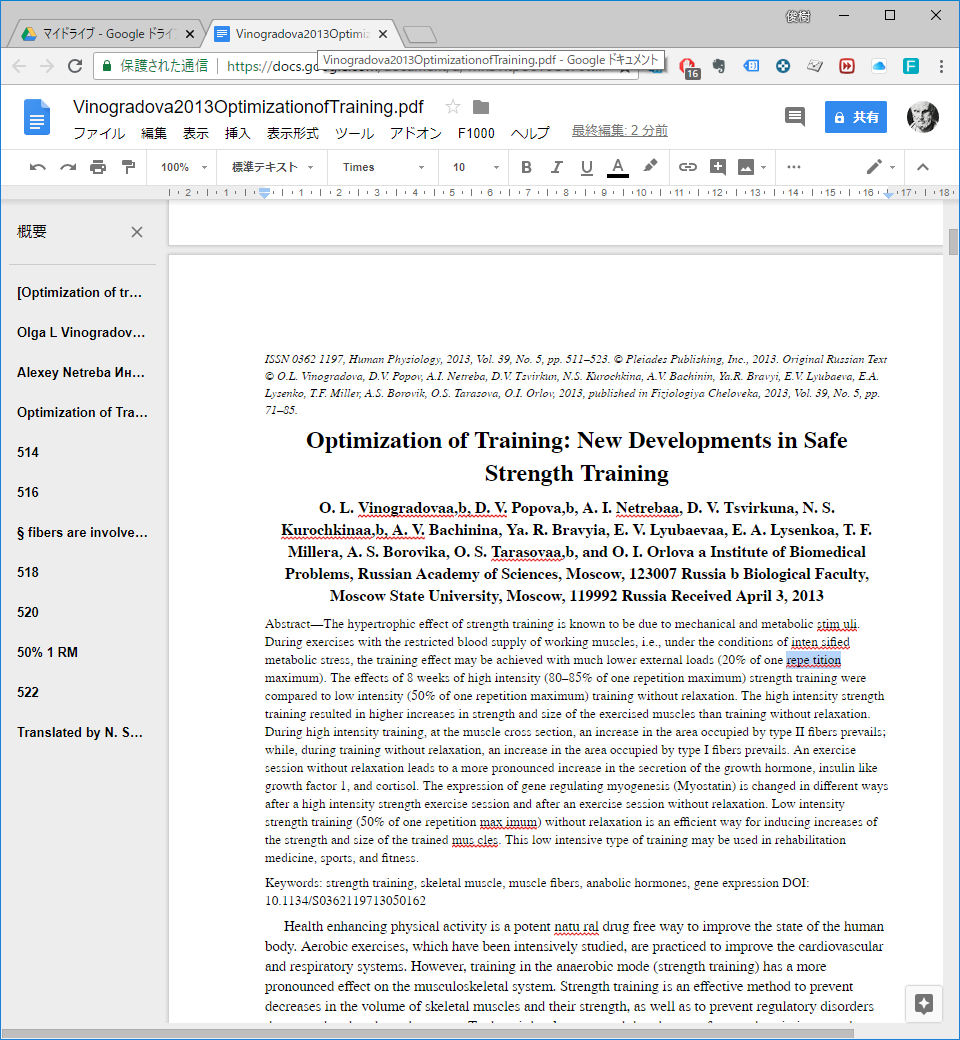The image size is (960, 1040).
Task: Open the comment history speech bubble
Action: [795, 117]
